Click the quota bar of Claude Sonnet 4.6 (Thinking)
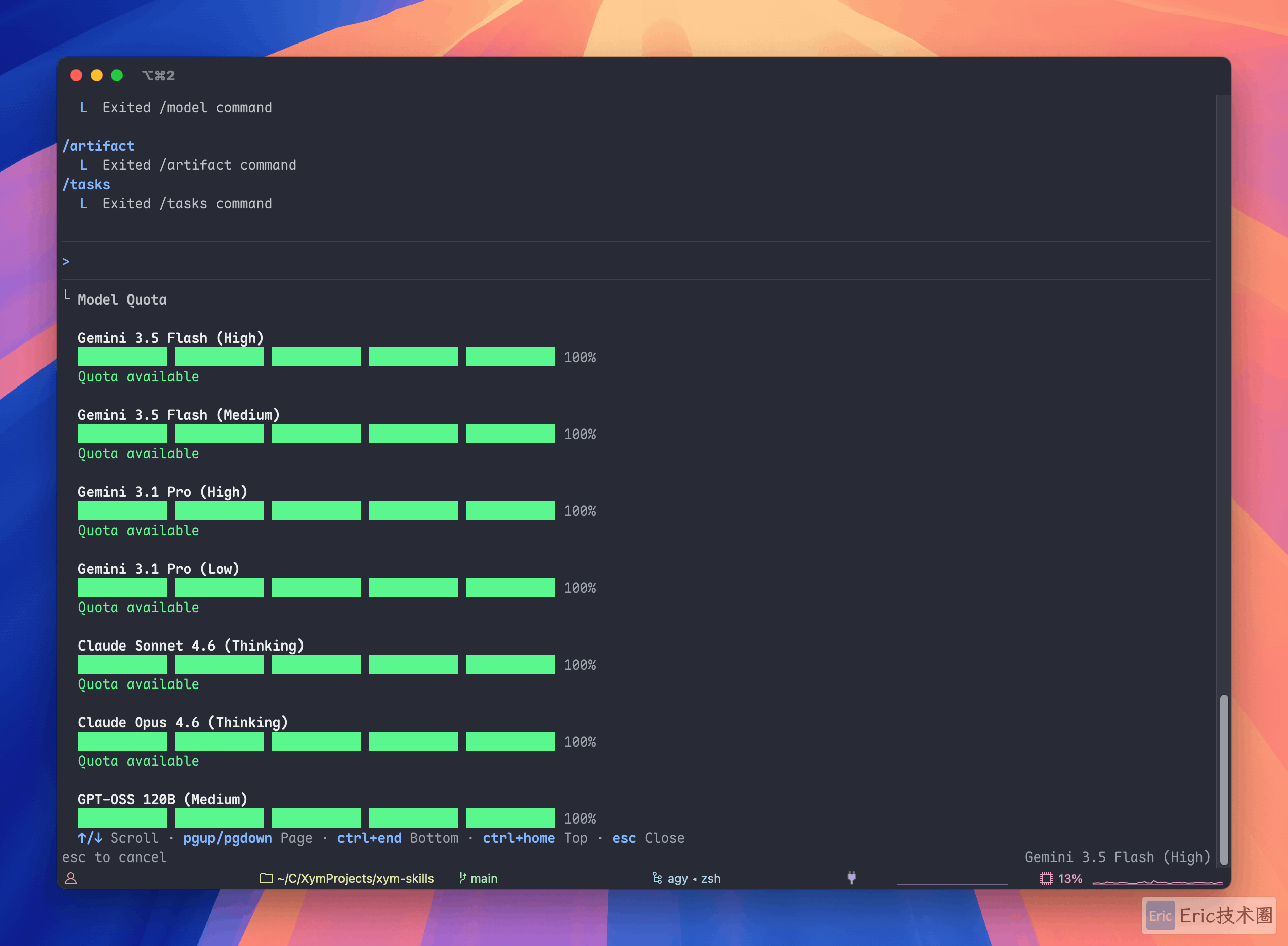 click(317, 664)
